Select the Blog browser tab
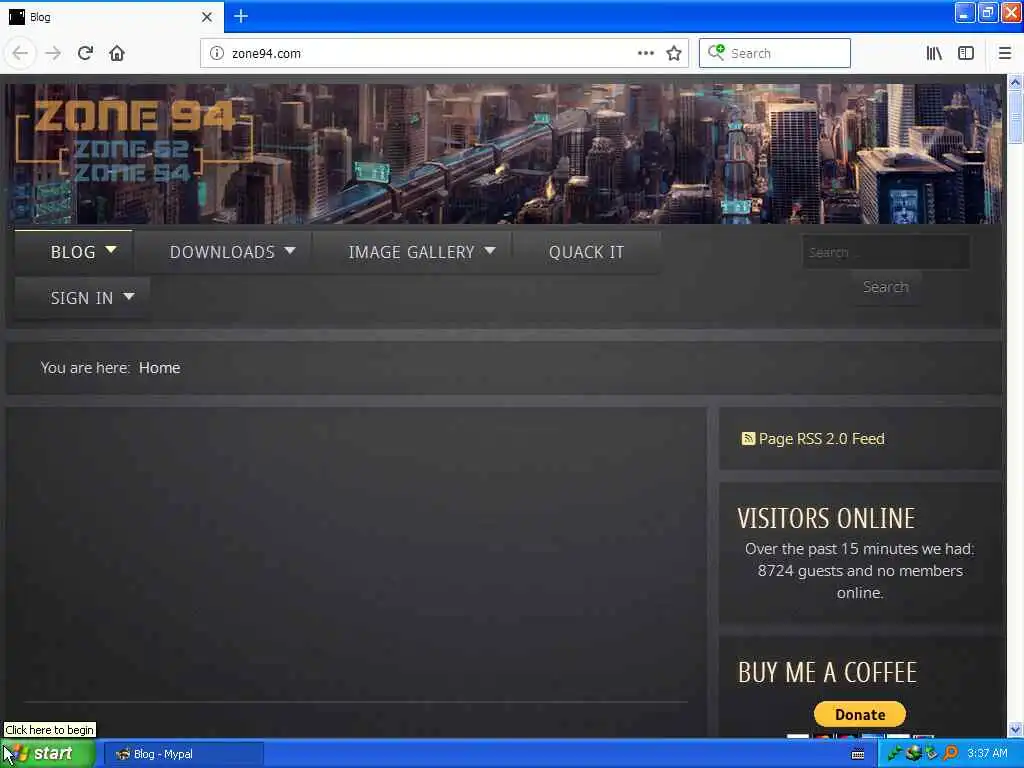This screenshot has height=768, width=1024. 111,17
